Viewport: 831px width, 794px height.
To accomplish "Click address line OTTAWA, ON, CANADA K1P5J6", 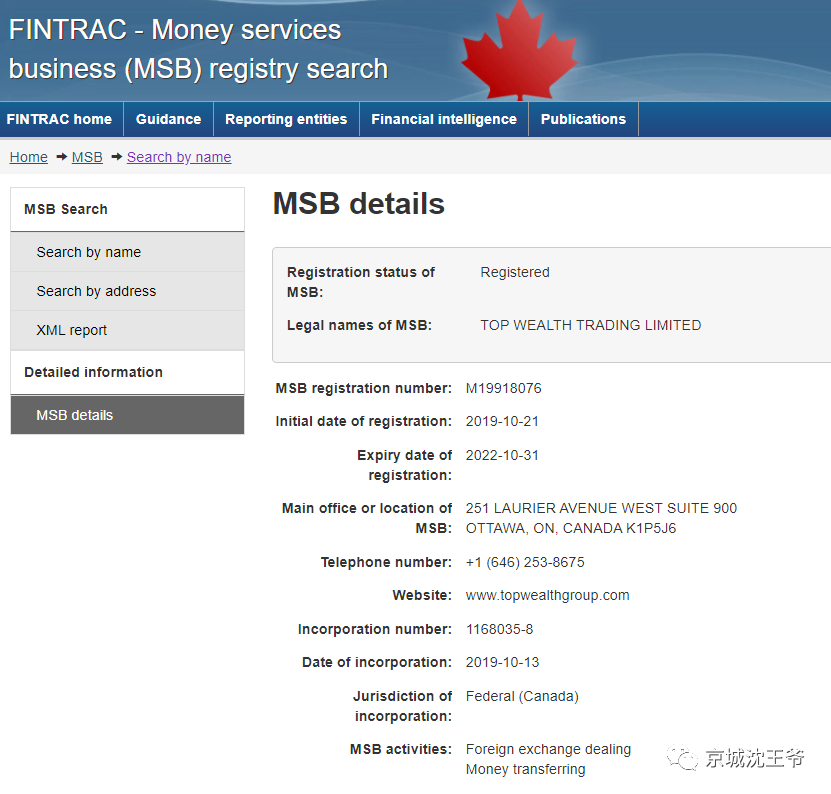I will [x=571, y=529].
